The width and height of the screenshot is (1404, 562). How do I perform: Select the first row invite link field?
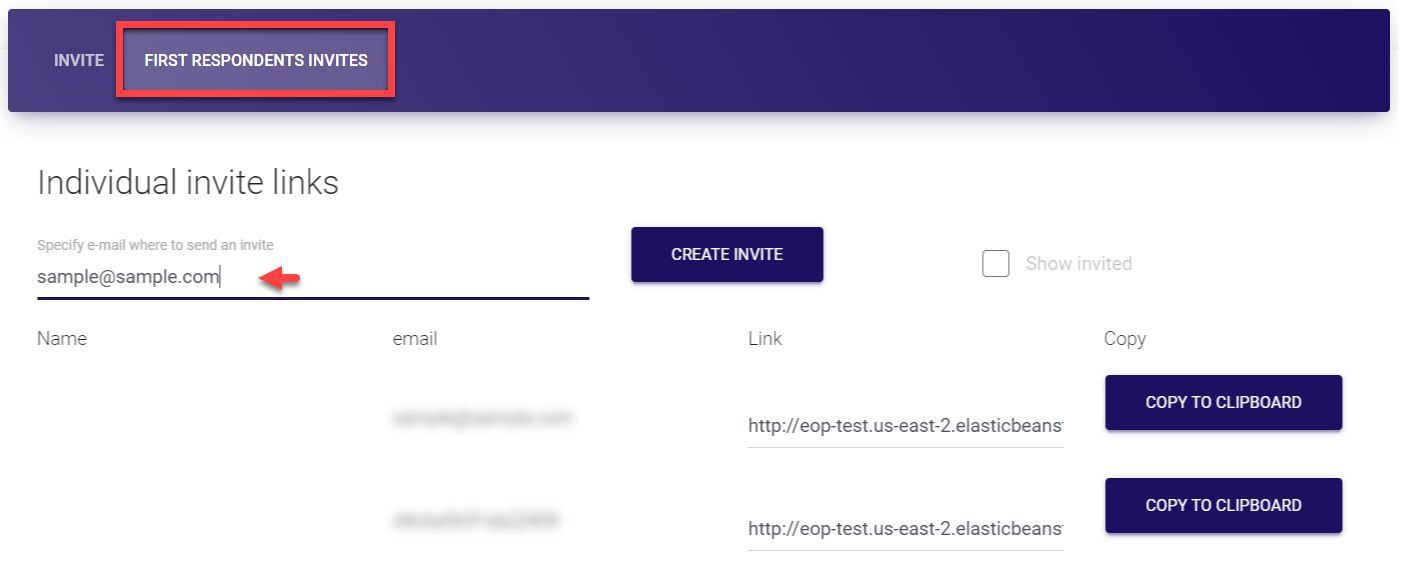[905, 426]
